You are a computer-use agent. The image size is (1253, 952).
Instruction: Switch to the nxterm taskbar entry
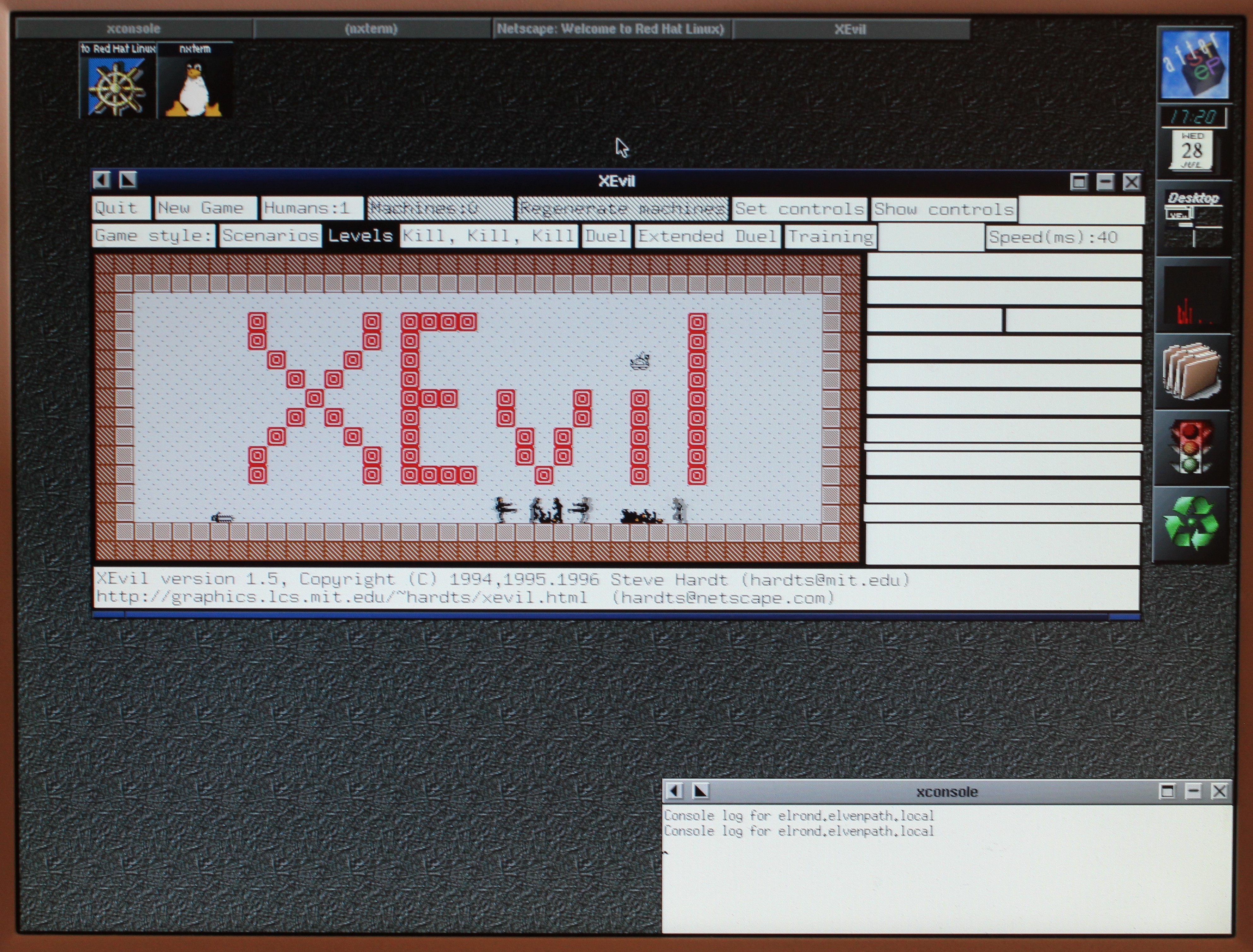point(371,29)
